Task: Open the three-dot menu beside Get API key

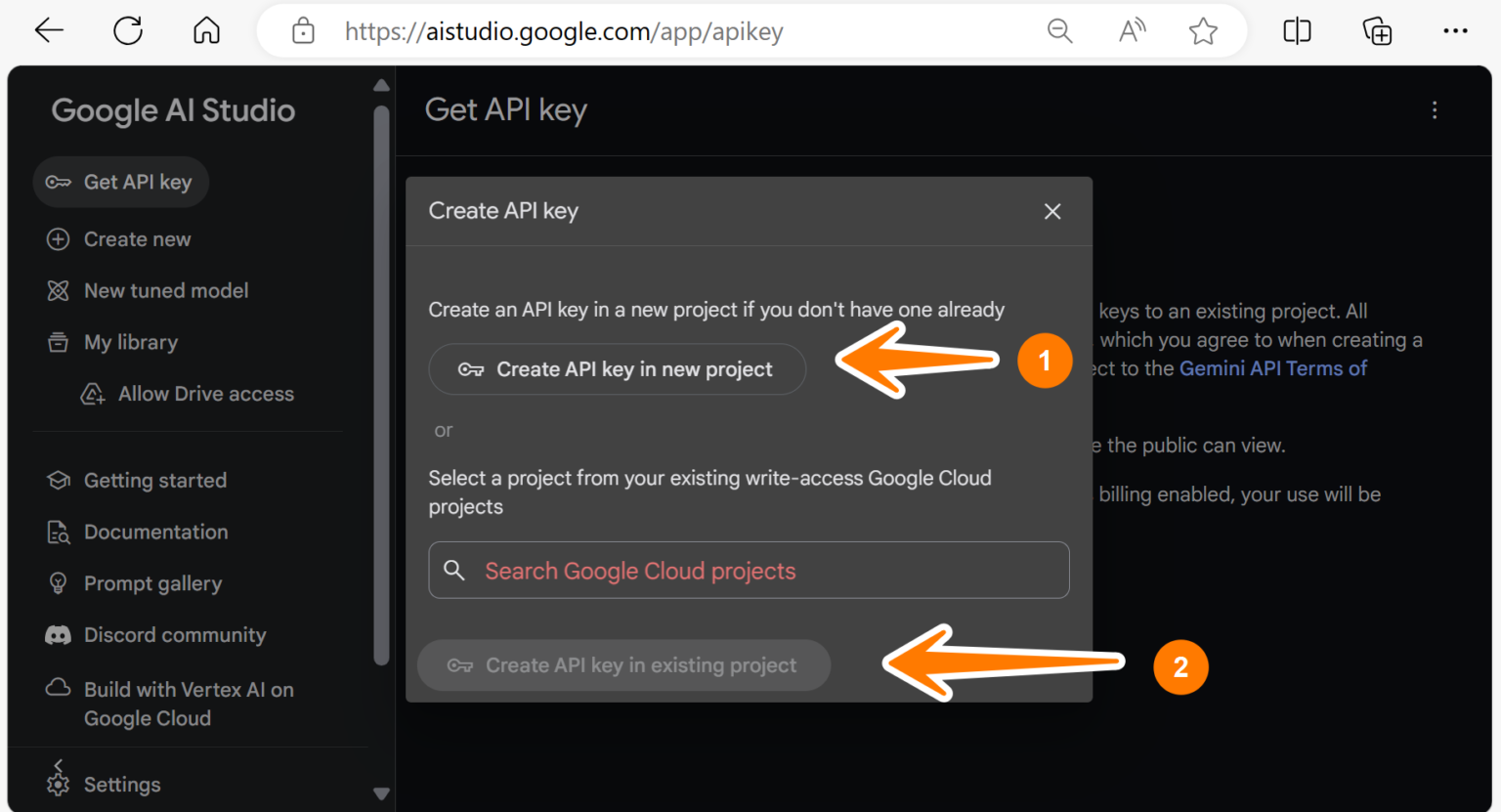Action: (1435, 110)
